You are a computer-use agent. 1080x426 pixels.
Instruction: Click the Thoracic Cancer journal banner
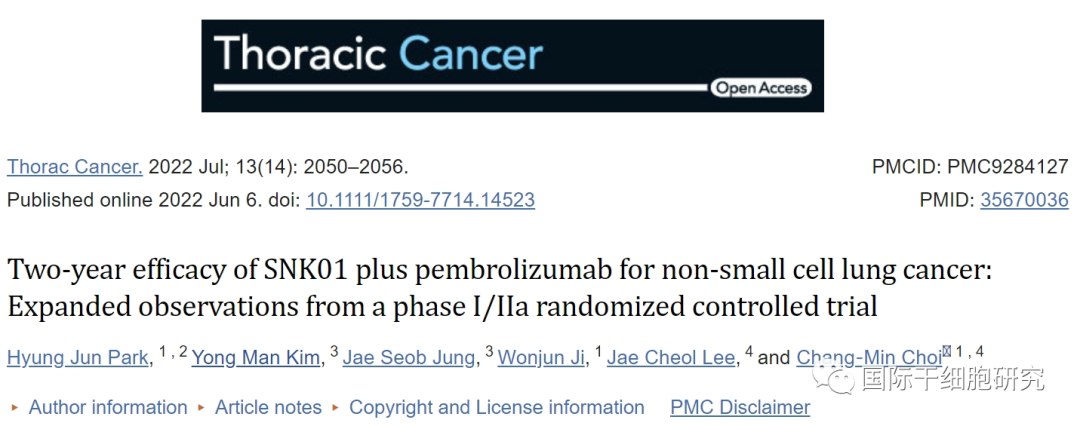pos(512,65)
